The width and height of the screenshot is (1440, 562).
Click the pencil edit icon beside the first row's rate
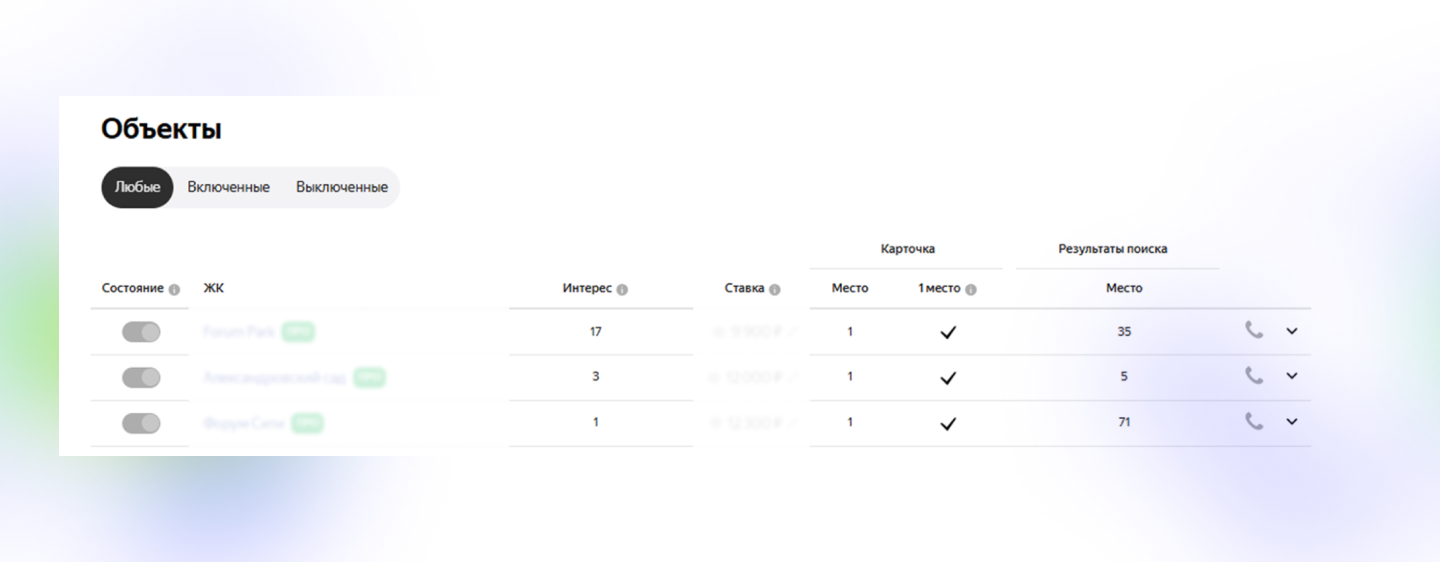(x=792, y=331)
